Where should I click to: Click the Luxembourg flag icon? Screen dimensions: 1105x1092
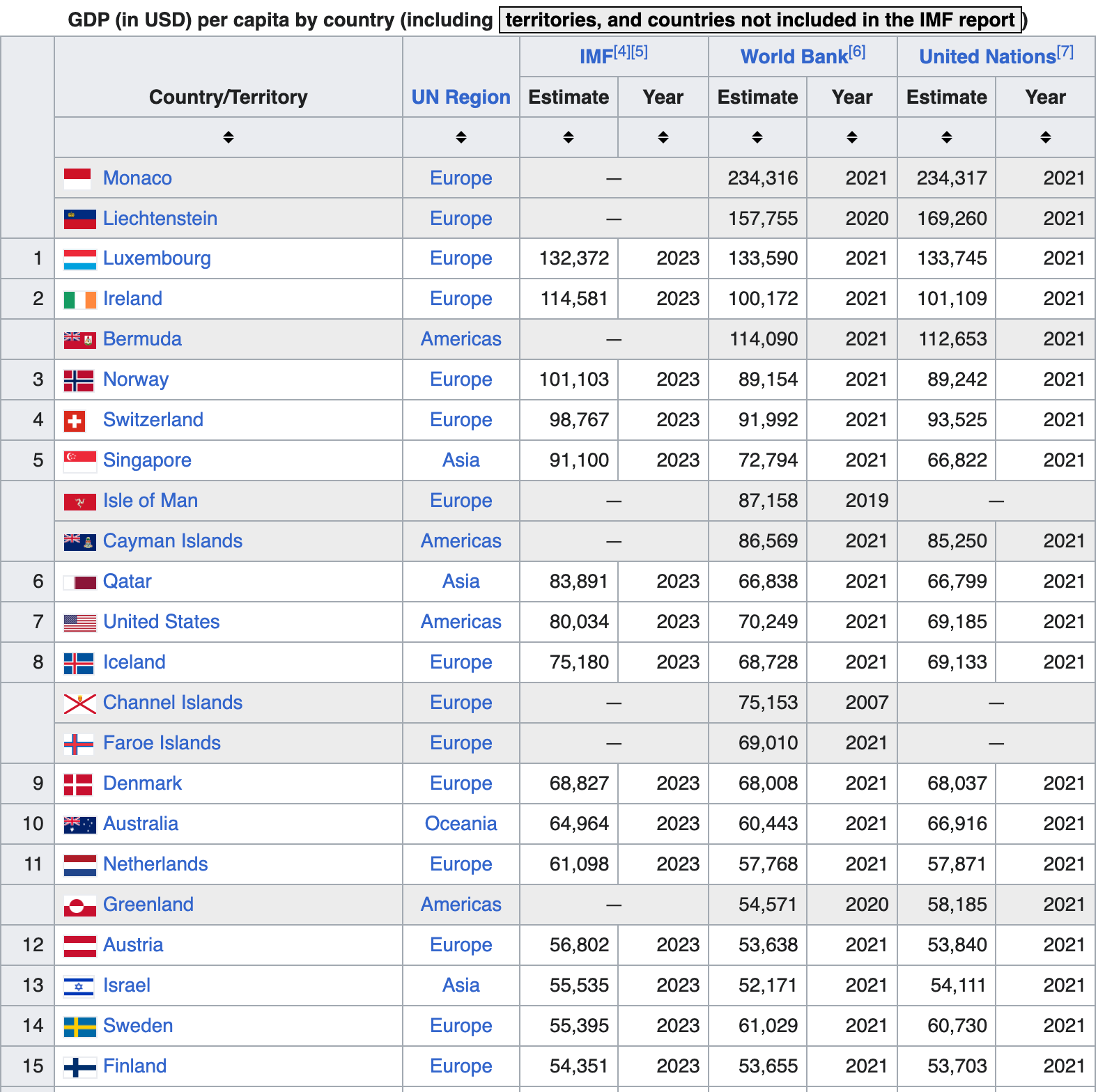click(x=79, y=260)
